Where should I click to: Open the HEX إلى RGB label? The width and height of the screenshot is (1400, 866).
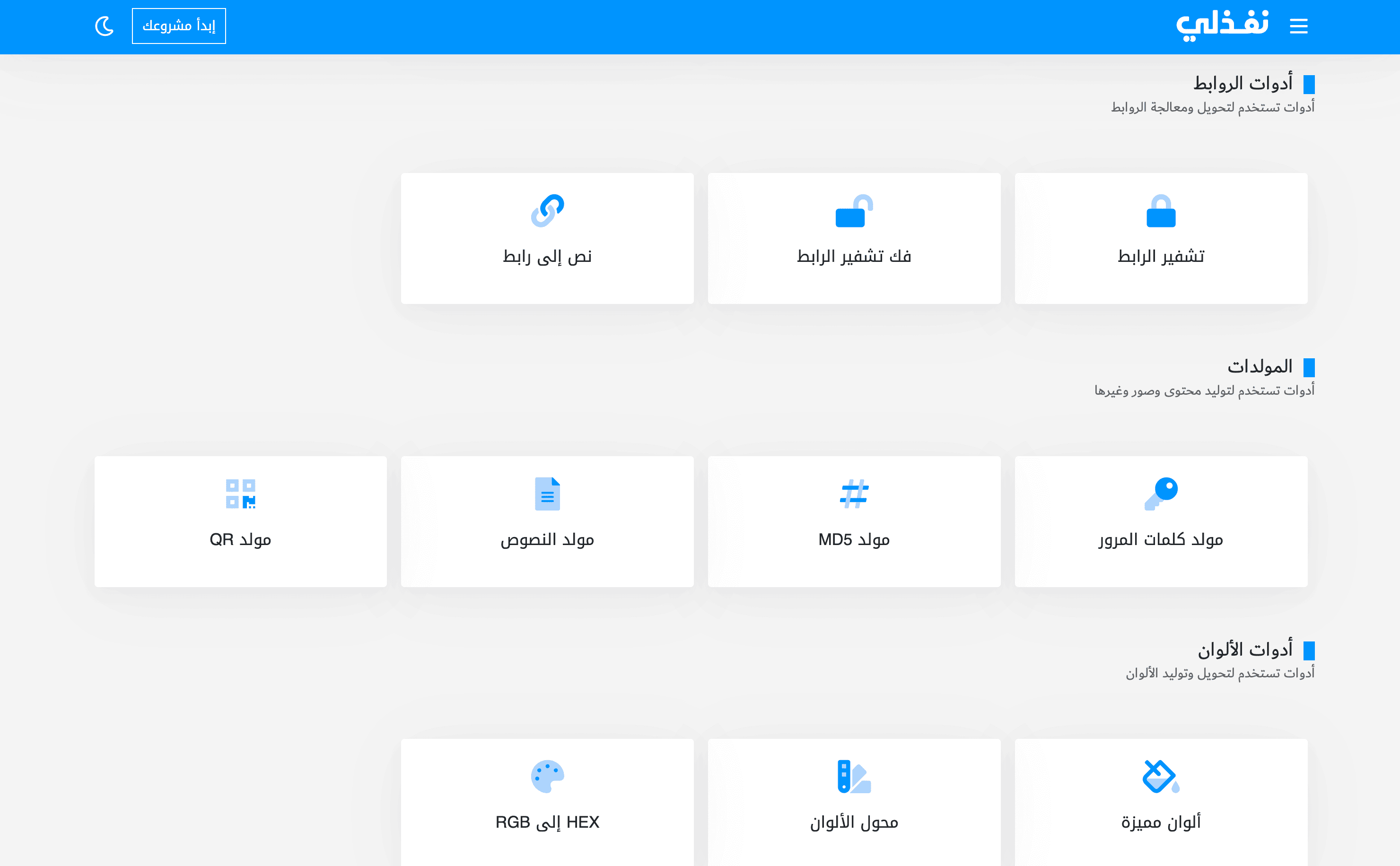(547, 822)
